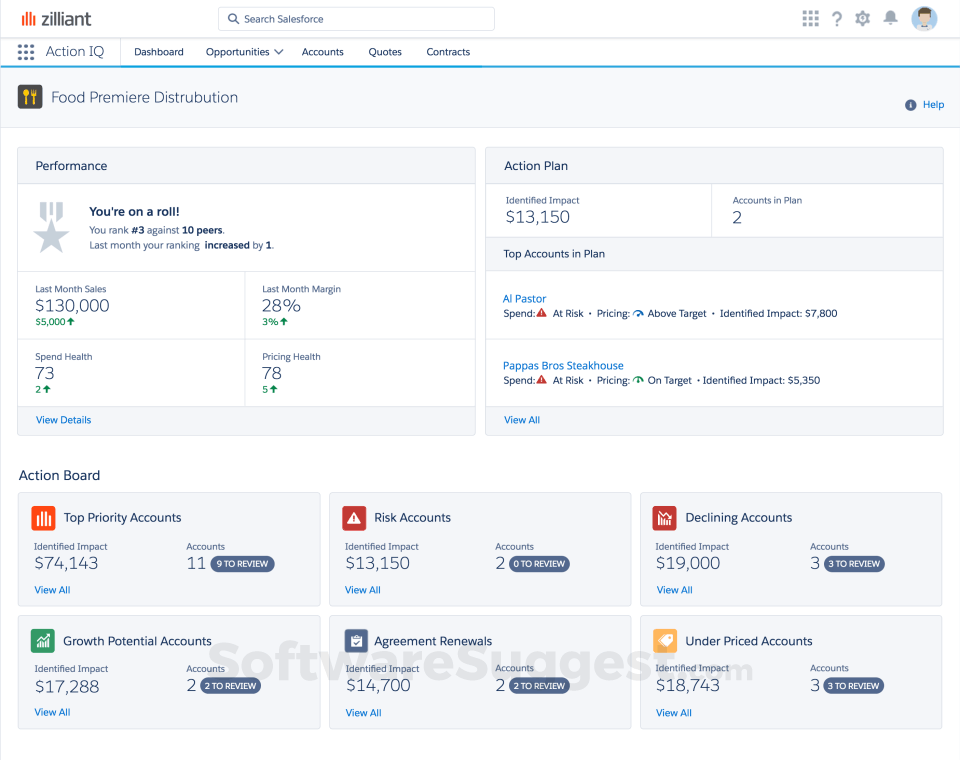Open the notifications bell
The height and width of the screenshot is (760, 960).
click(x=889, y=18)
